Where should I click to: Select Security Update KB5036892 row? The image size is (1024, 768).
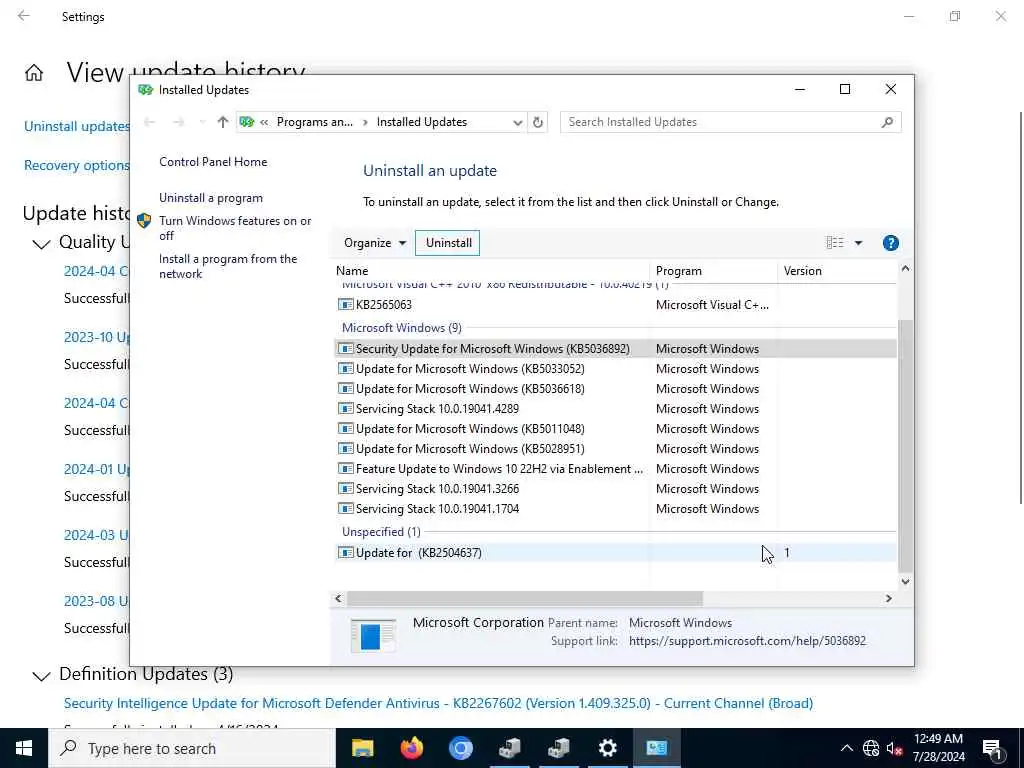[x=615, y=349]
